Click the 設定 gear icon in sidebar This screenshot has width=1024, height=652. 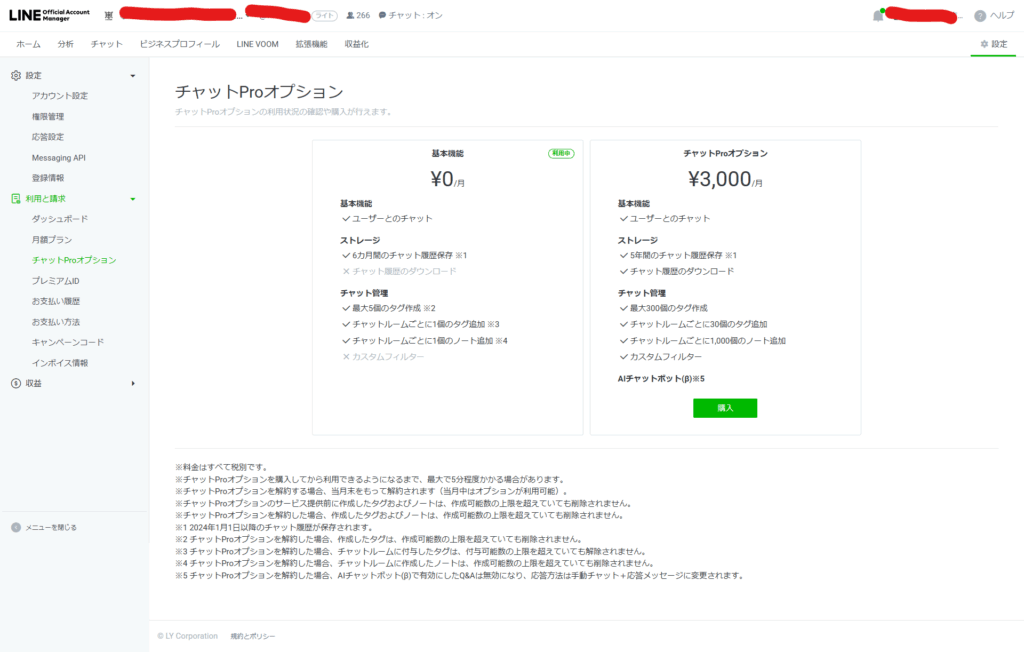point(14,75)
